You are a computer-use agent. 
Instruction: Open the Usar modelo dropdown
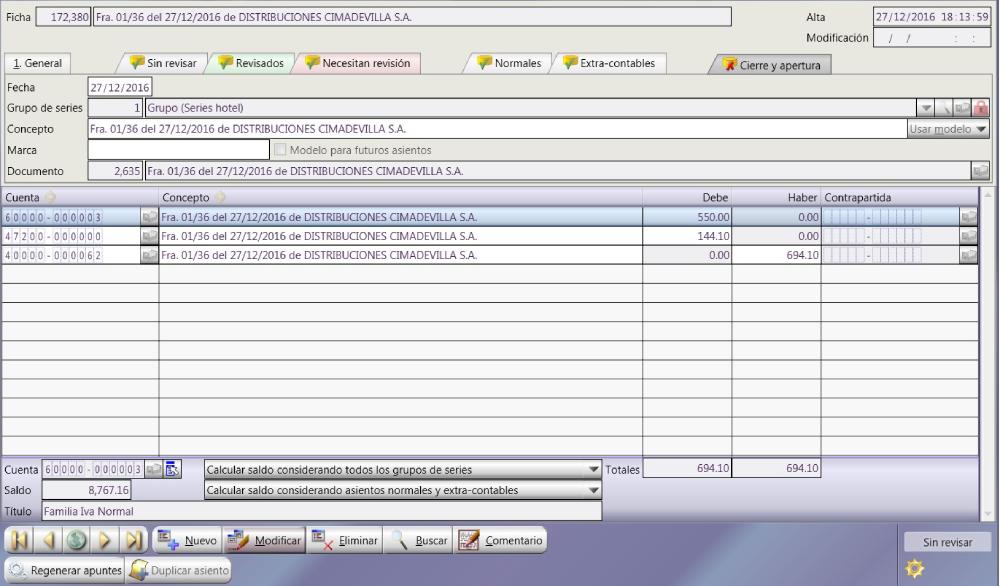click(x=947, y=129)
